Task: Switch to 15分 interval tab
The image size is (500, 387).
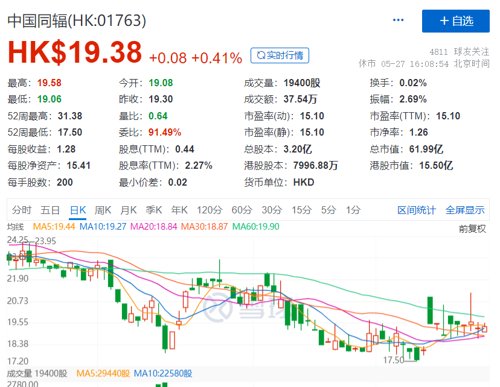Action: (x=302, y=210)
